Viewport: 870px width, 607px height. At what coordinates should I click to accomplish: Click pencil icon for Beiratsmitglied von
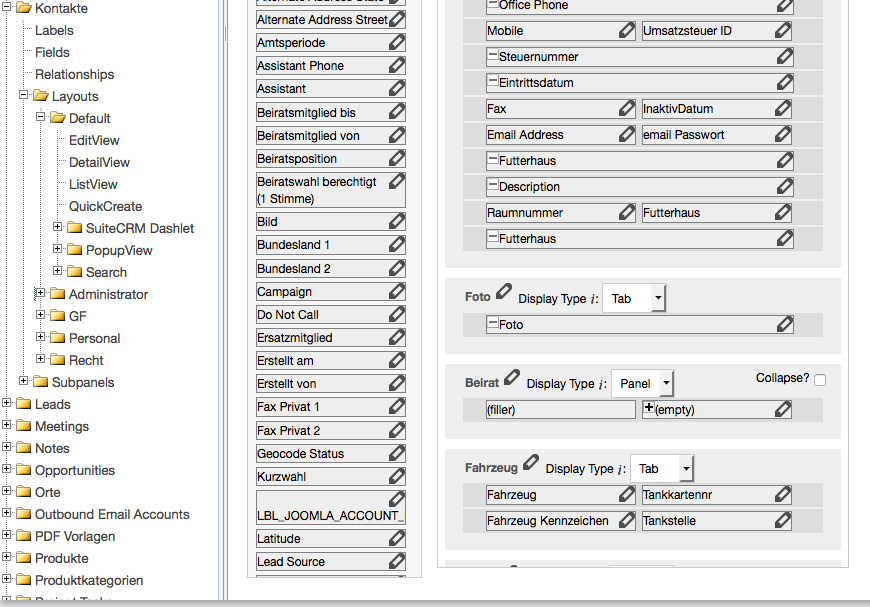pyautogui.click(x=397, y=135)
